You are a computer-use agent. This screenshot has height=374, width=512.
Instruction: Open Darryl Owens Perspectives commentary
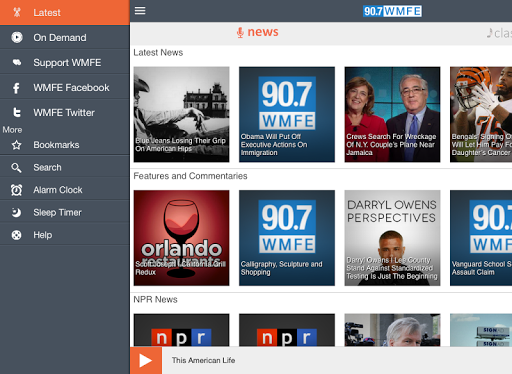coord(392,238)
